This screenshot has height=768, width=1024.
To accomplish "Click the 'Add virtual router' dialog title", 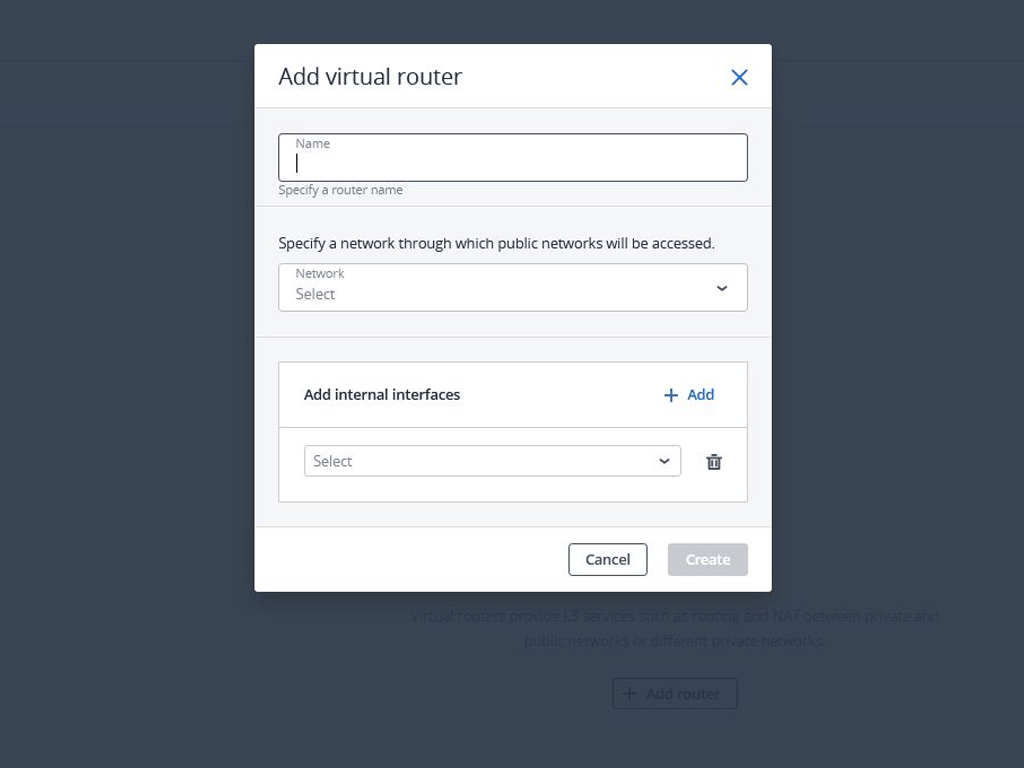I will pyautogui.click(x=370, y=77).
